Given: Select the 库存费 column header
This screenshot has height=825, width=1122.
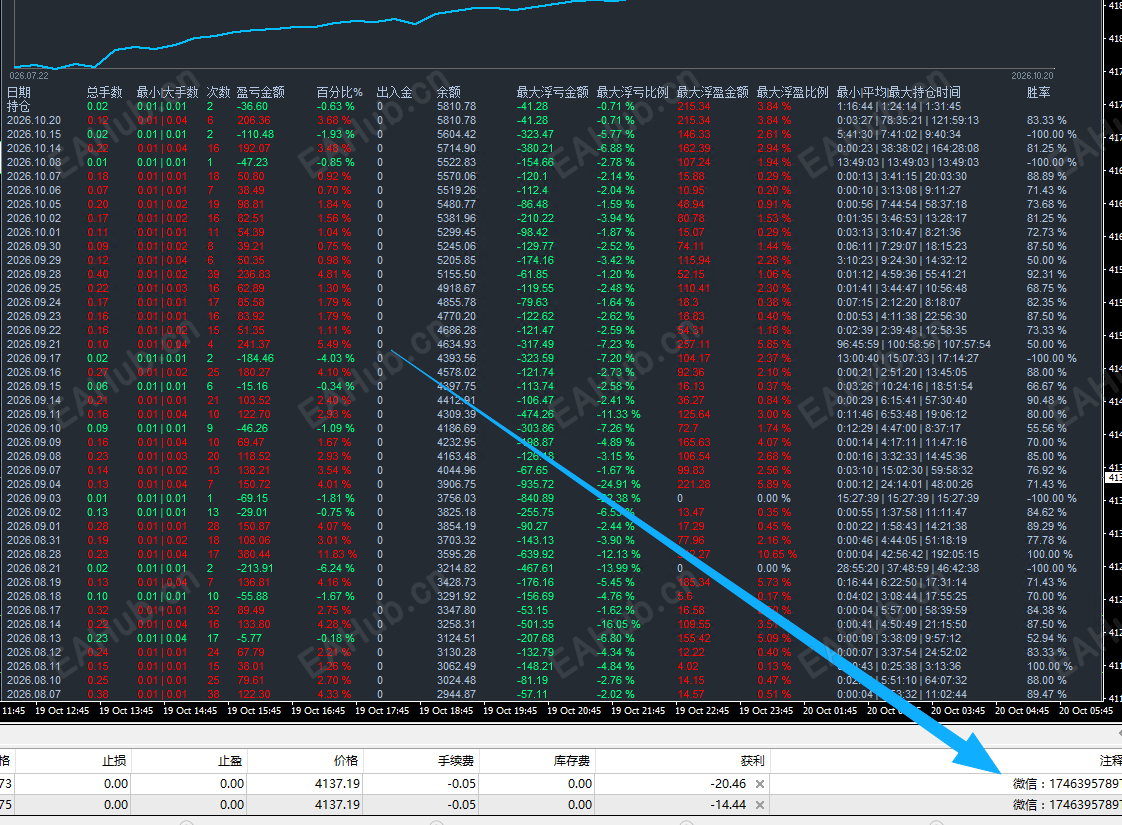Looking at the screenshot, I should [572, 761].
